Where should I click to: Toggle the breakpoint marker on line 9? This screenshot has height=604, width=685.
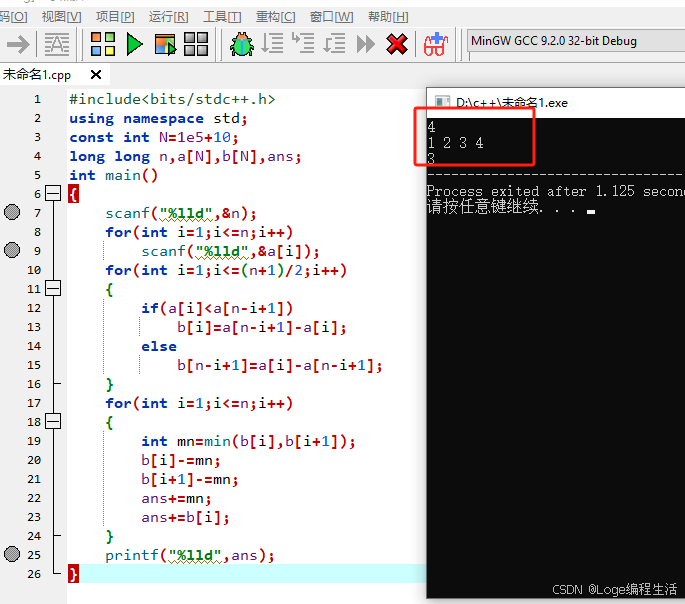pyautogui.click(x=12, y=250)
